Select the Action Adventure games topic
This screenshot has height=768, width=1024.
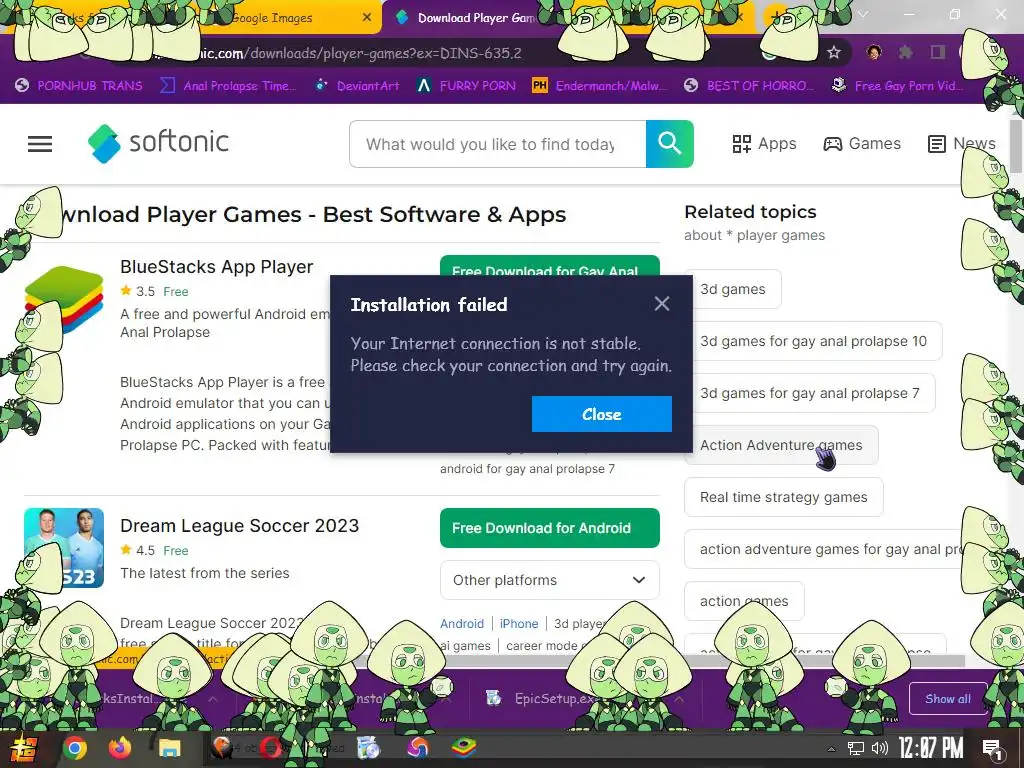pos(781,445)
